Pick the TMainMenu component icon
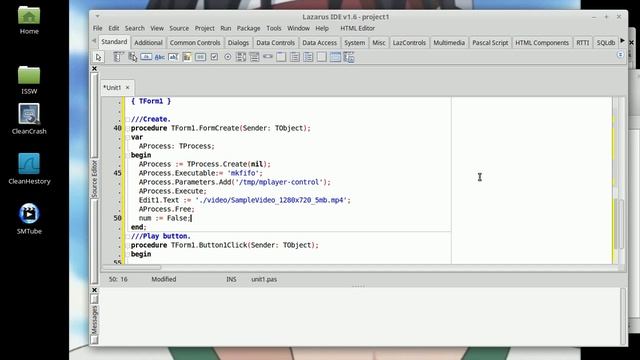Screen dimensions: 640x360 (x=118, y=57)
